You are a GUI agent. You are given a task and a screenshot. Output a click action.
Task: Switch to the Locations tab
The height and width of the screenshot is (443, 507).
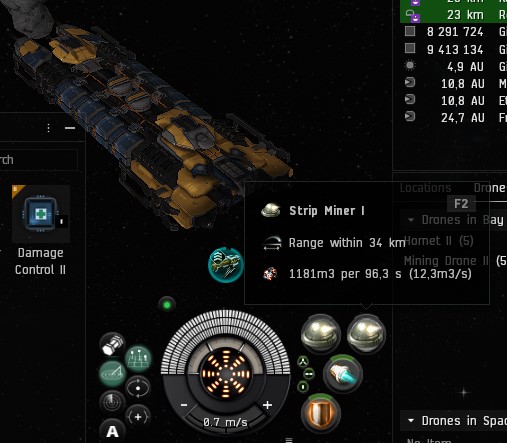[x=425, y=188]
